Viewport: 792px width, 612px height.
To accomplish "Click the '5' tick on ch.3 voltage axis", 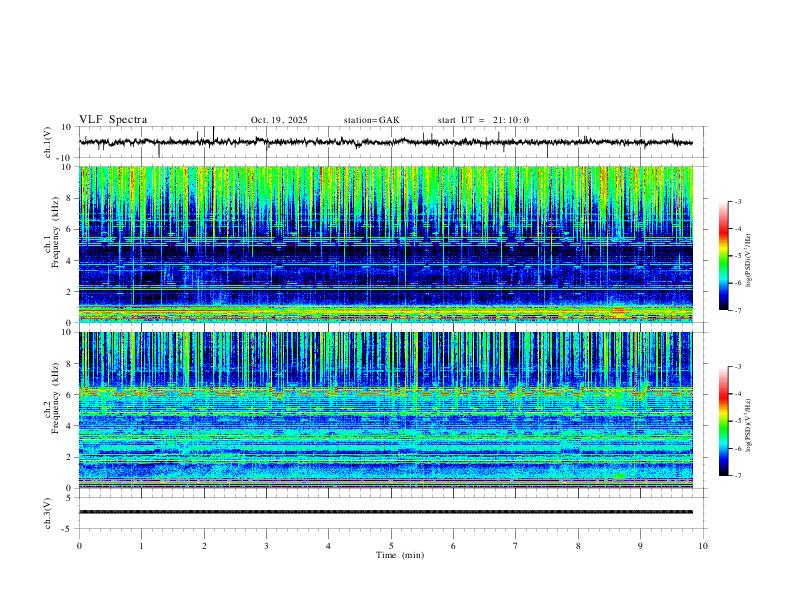I will pyautogui.click(x=70, y=498).
